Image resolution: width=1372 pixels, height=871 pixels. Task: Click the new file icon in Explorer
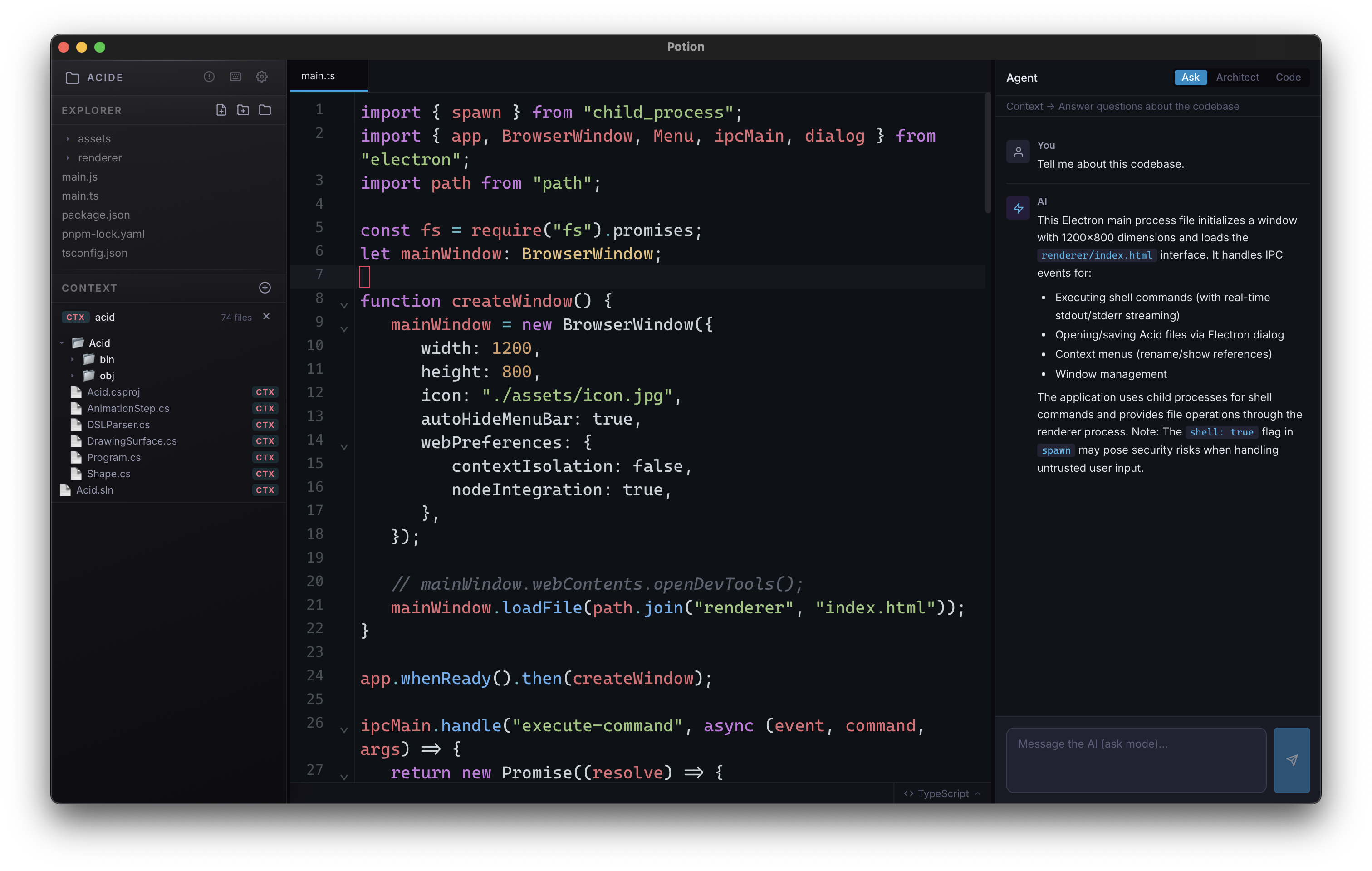pyautogui.click(x=221, y=110)
